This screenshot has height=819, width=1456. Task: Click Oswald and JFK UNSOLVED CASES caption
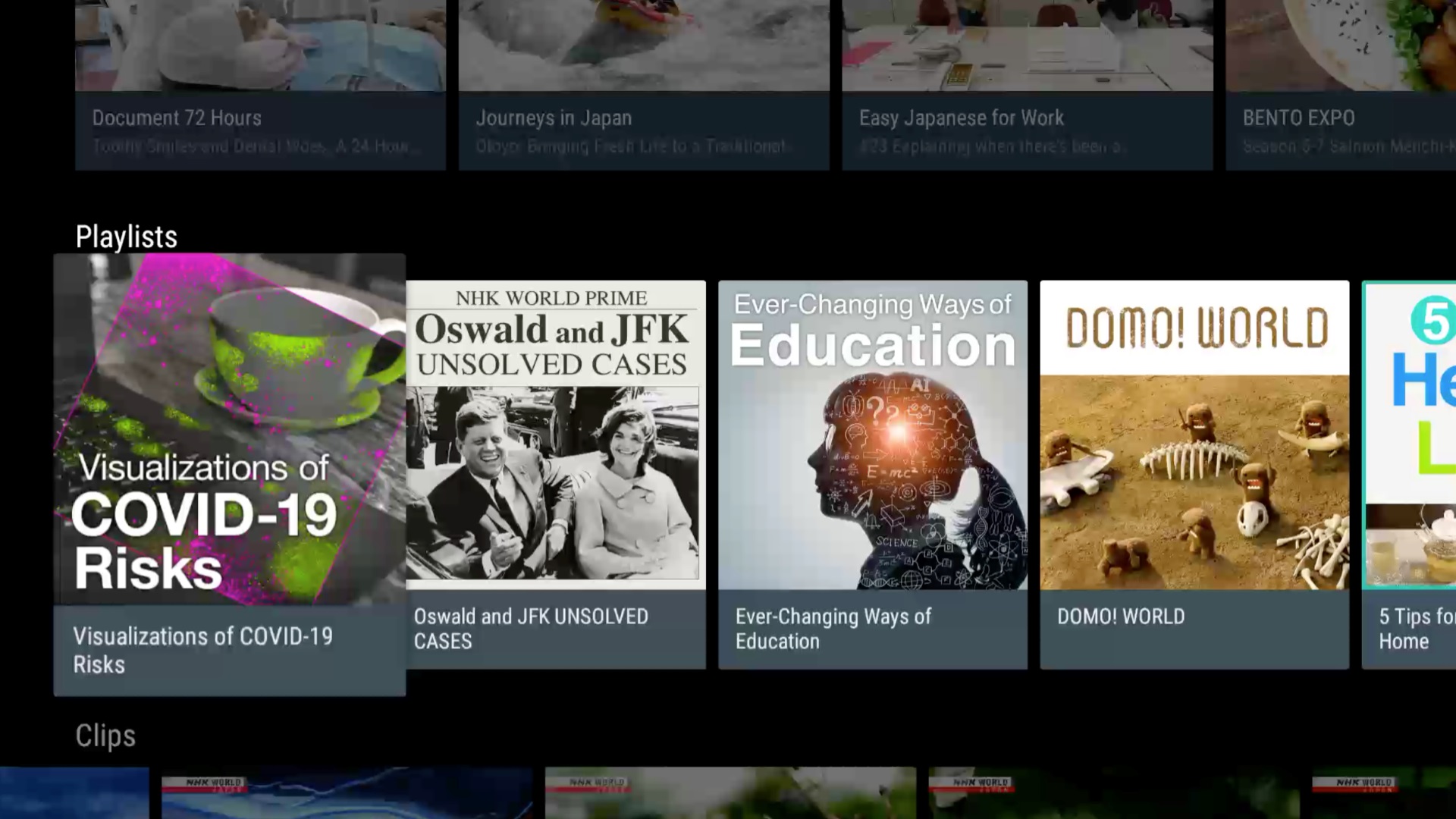[x=531, y=629]
